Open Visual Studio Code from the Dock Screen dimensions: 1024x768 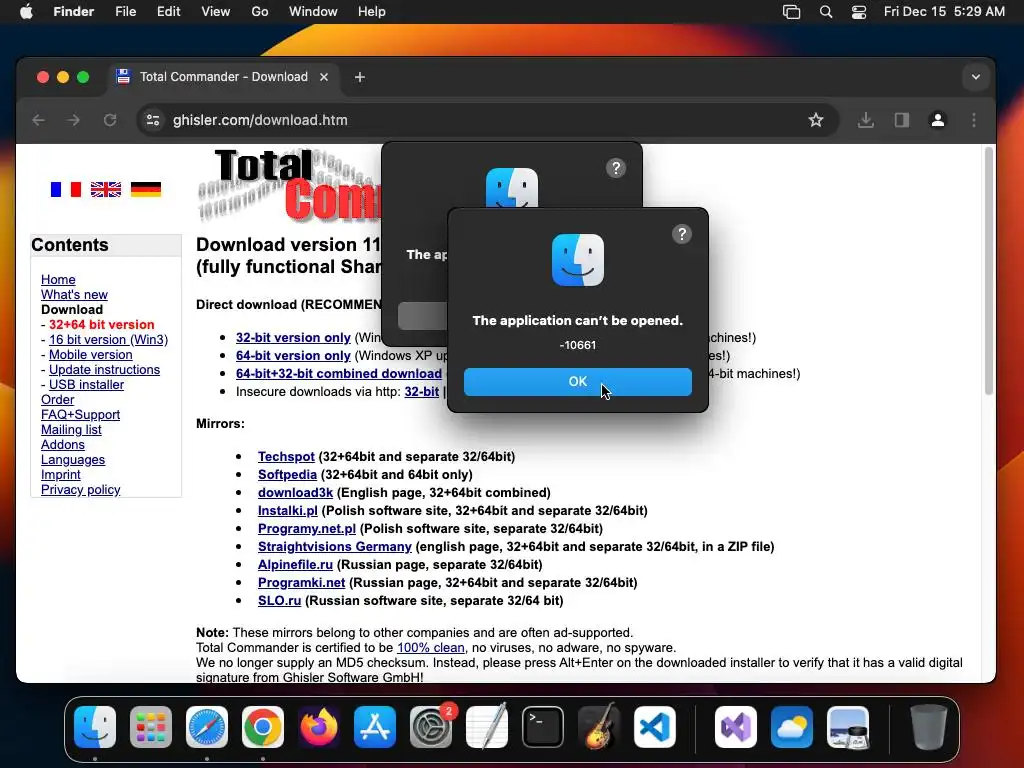pos(654,727)
